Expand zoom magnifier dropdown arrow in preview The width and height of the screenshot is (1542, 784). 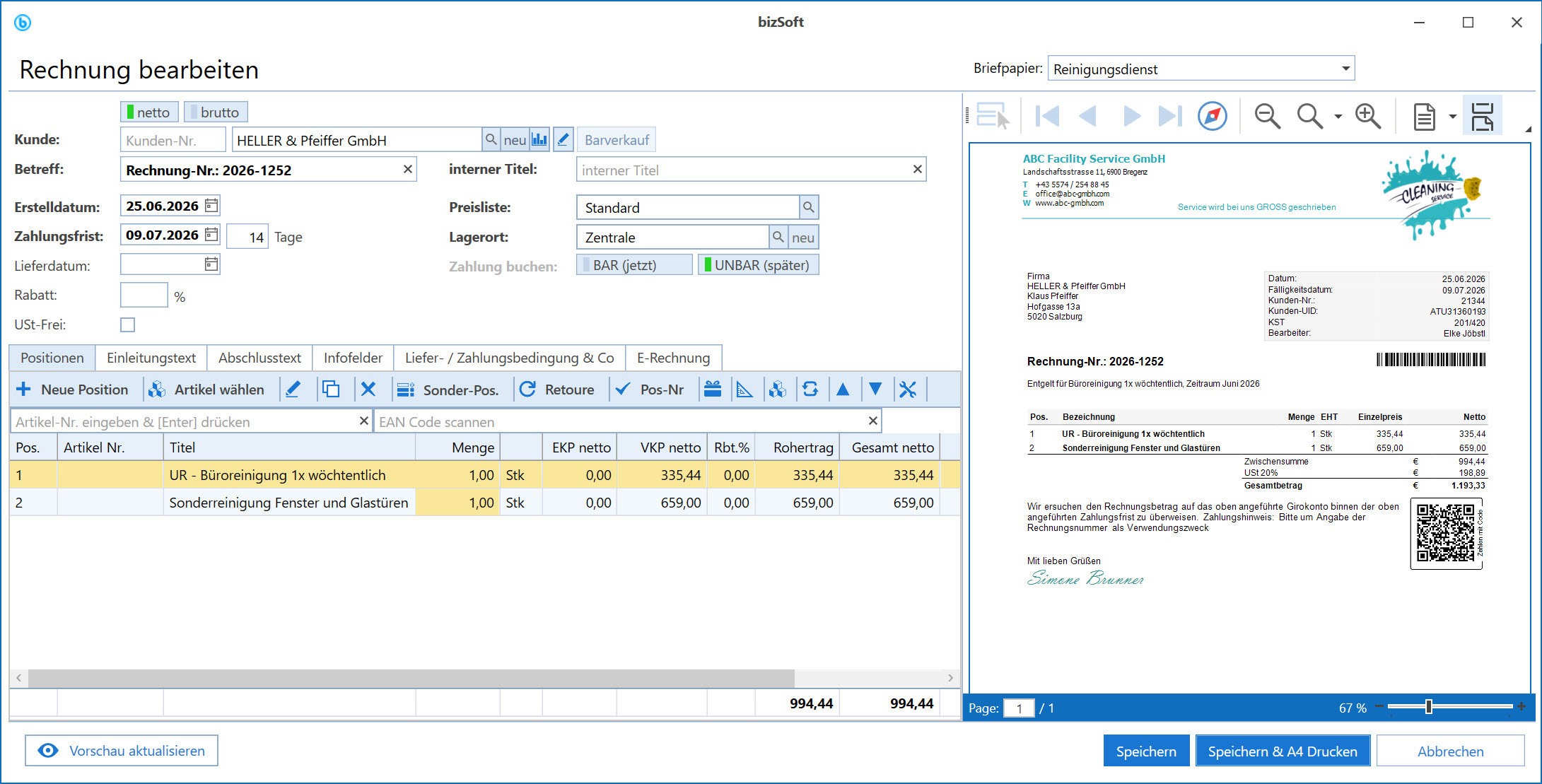tap(1338, 117)
